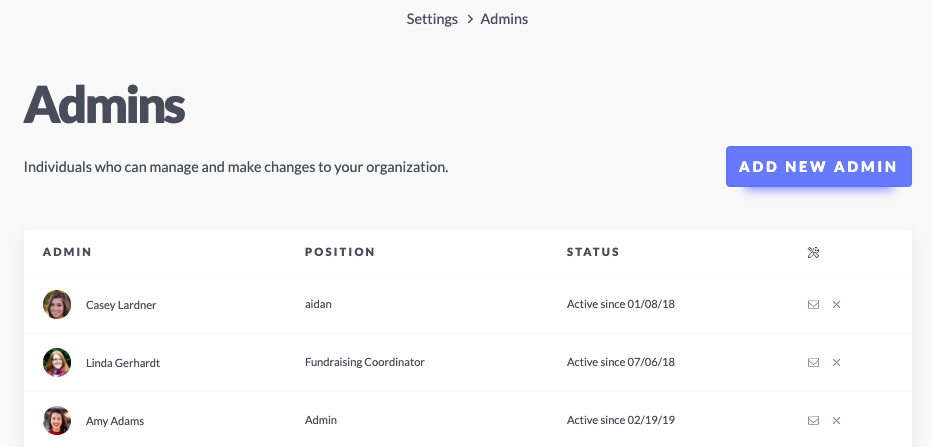Click the magic wand icon in table header
Screen dimensions: 932x447
pyautogui.click(x=813, y=253)
